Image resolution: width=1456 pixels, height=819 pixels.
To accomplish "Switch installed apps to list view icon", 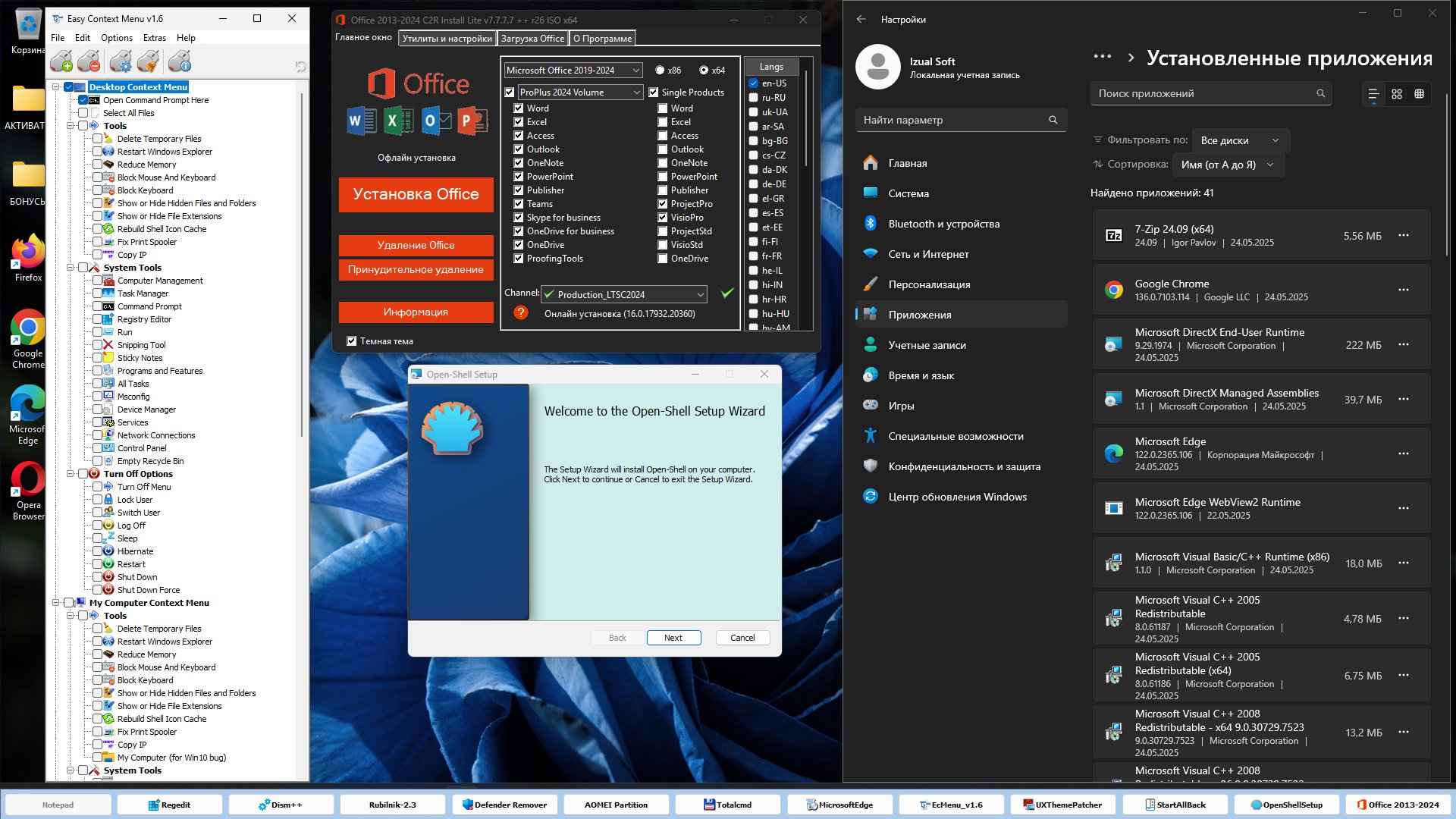I will click(x=1373, y=94).
